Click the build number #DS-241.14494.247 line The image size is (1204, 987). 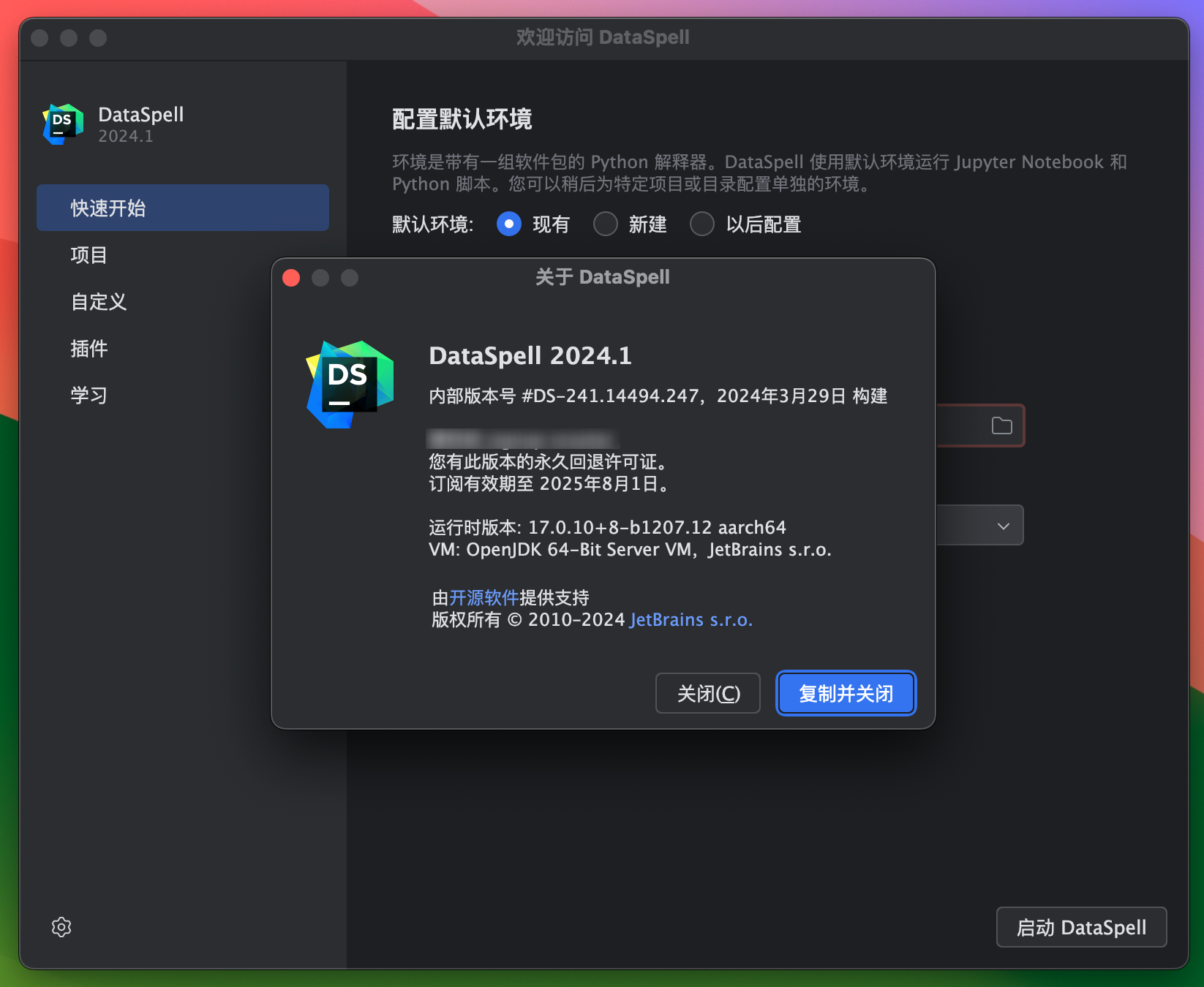[658, 396]
